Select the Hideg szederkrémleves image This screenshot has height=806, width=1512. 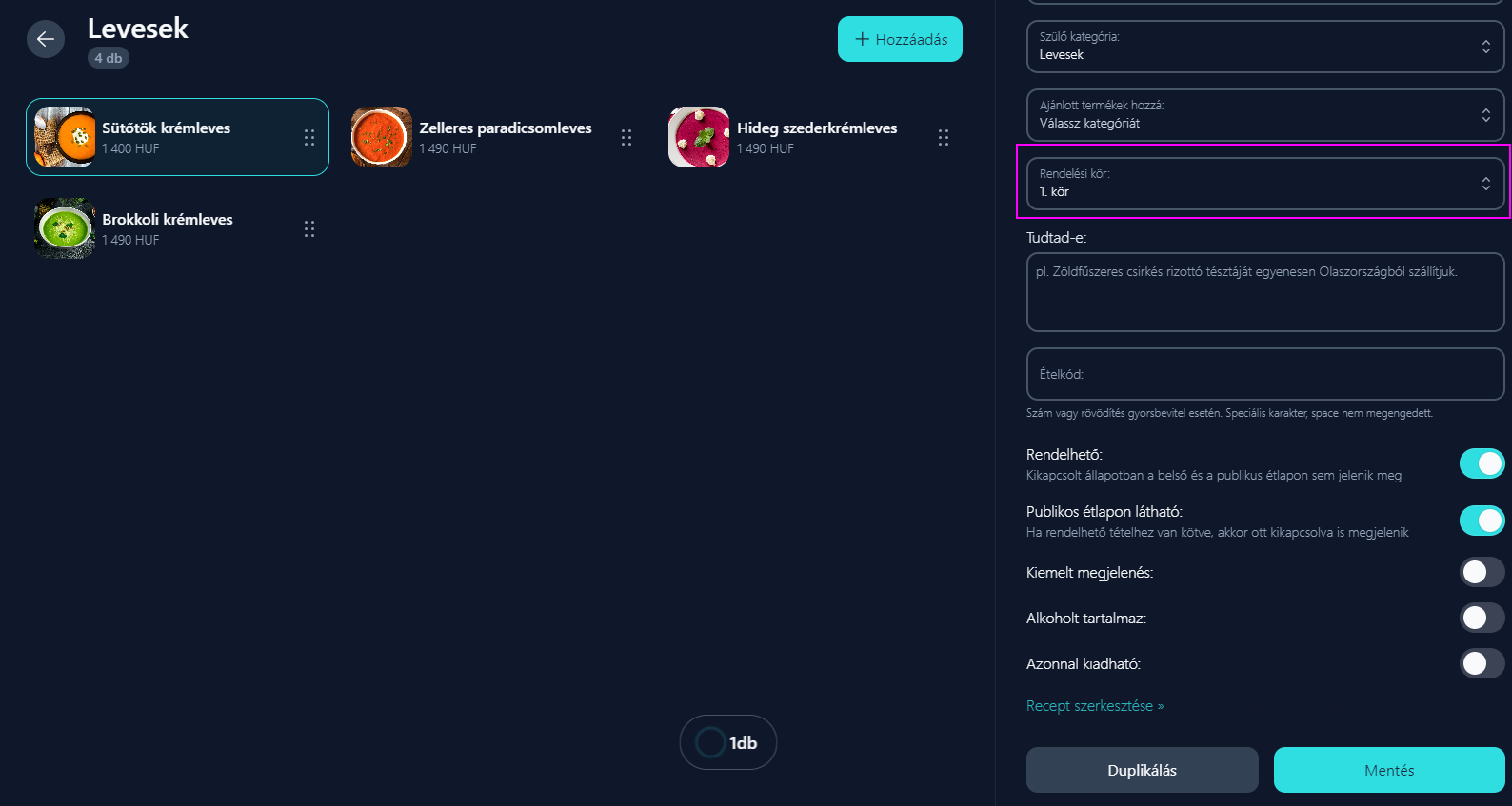pyautogui.click(x=699, y=137)
